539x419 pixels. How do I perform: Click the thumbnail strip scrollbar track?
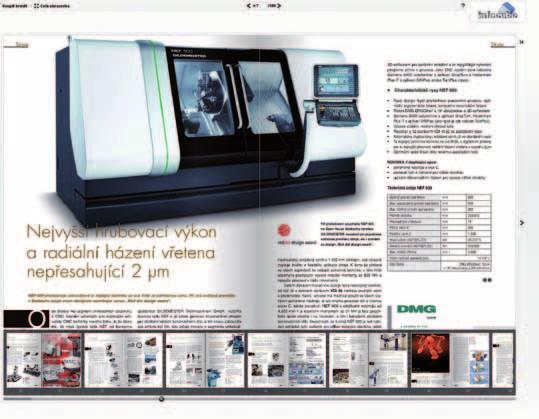[260, 399]
